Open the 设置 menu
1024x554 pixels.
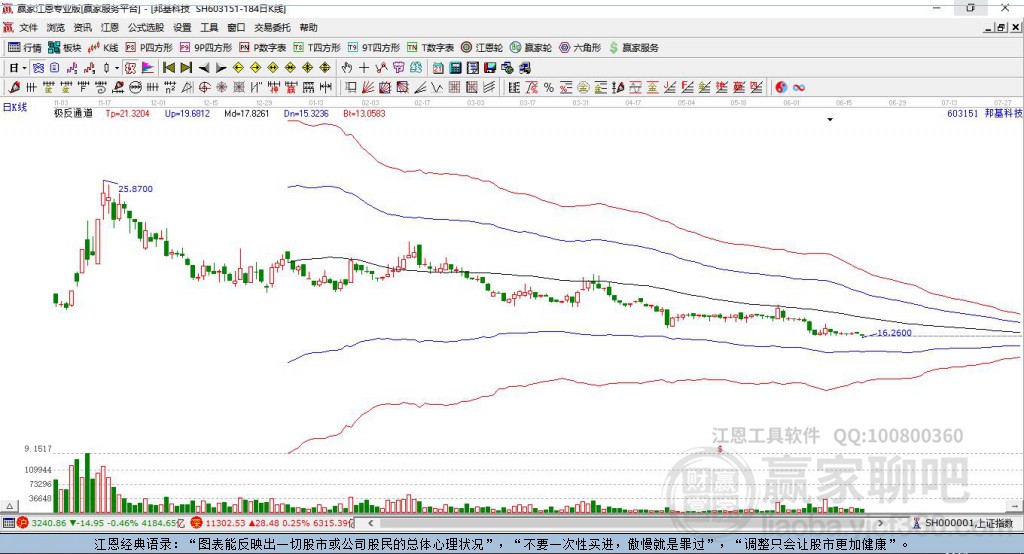tap(182, 27)
